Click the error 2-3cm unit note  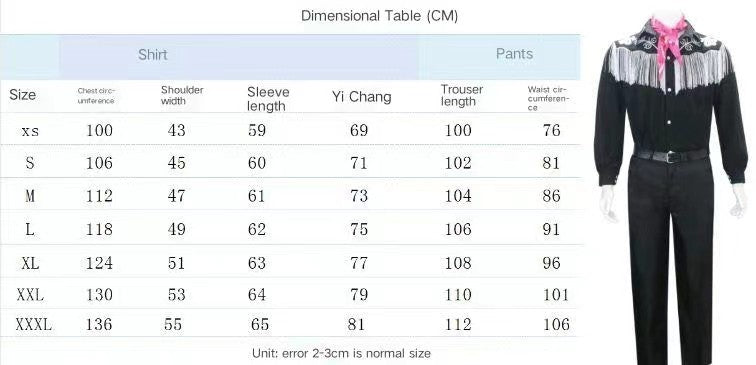point(341,353)
